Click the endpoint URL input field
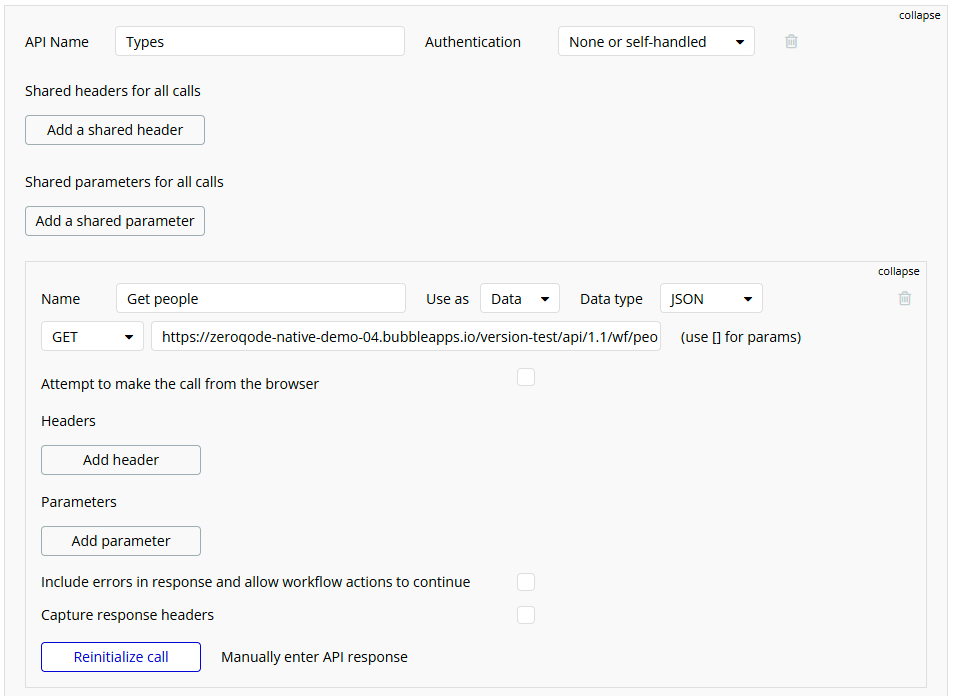The height and width of the screenshot is (696, 954). (x=406, y=337)
